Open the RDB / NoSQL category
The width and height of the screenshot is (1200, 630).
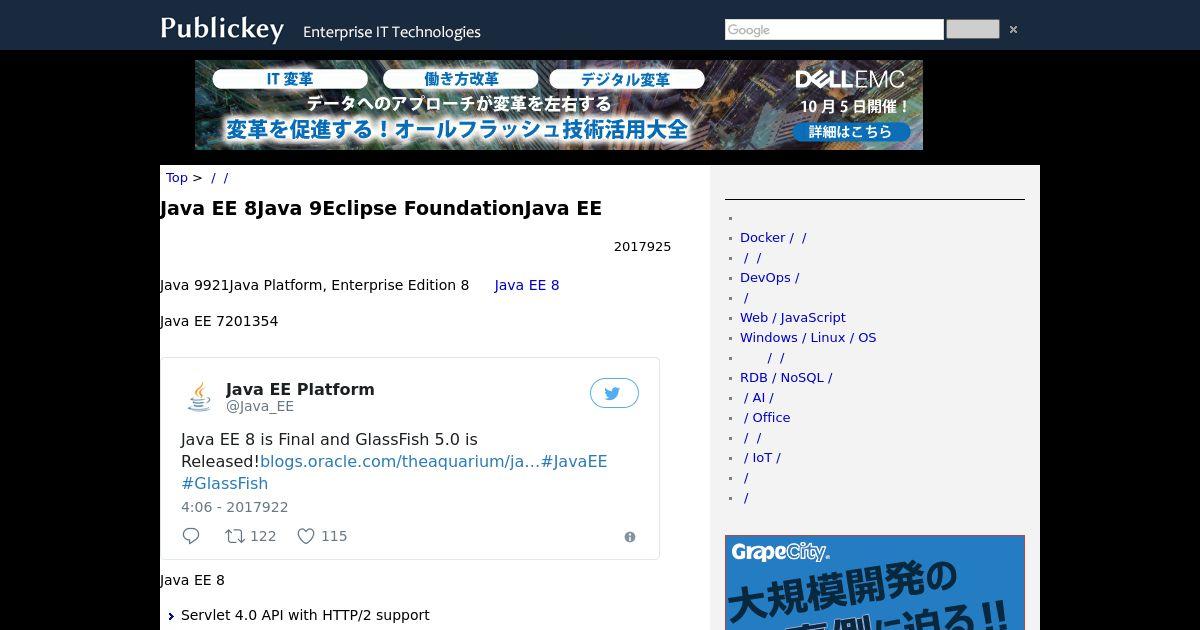coord(786,378)
